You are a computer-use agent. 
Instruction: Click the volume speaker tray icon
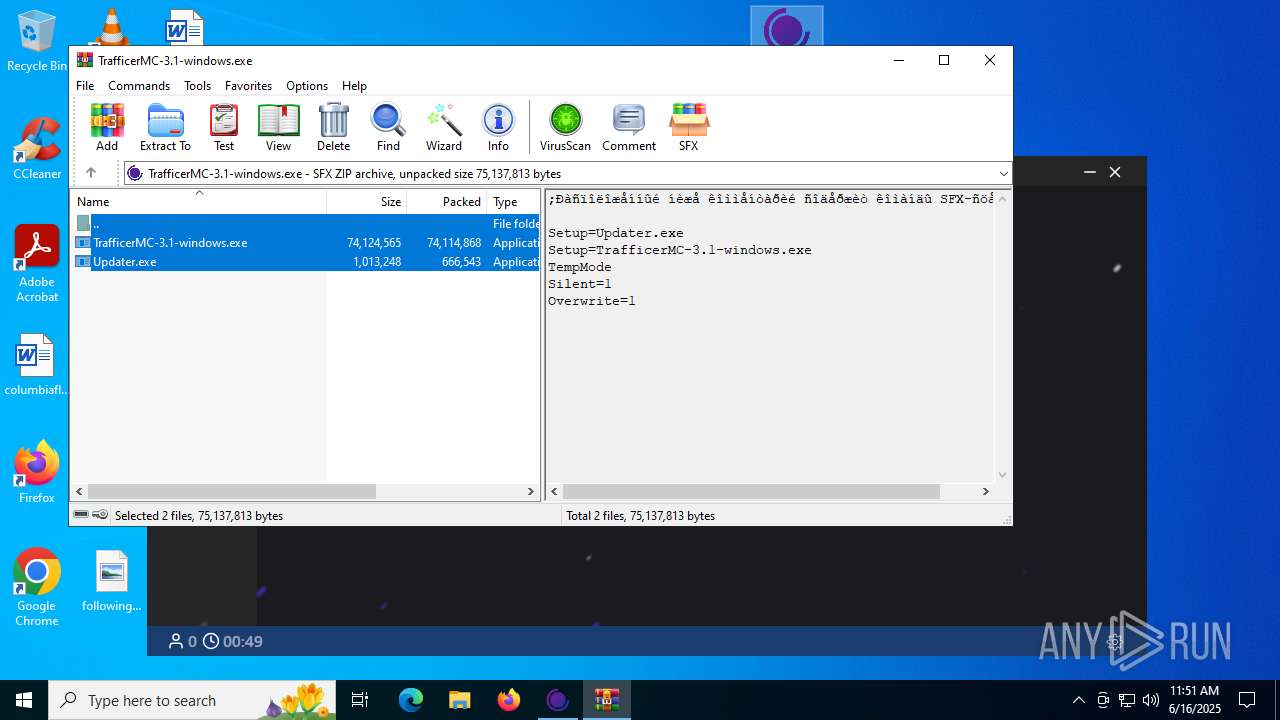pos(1151,700)
